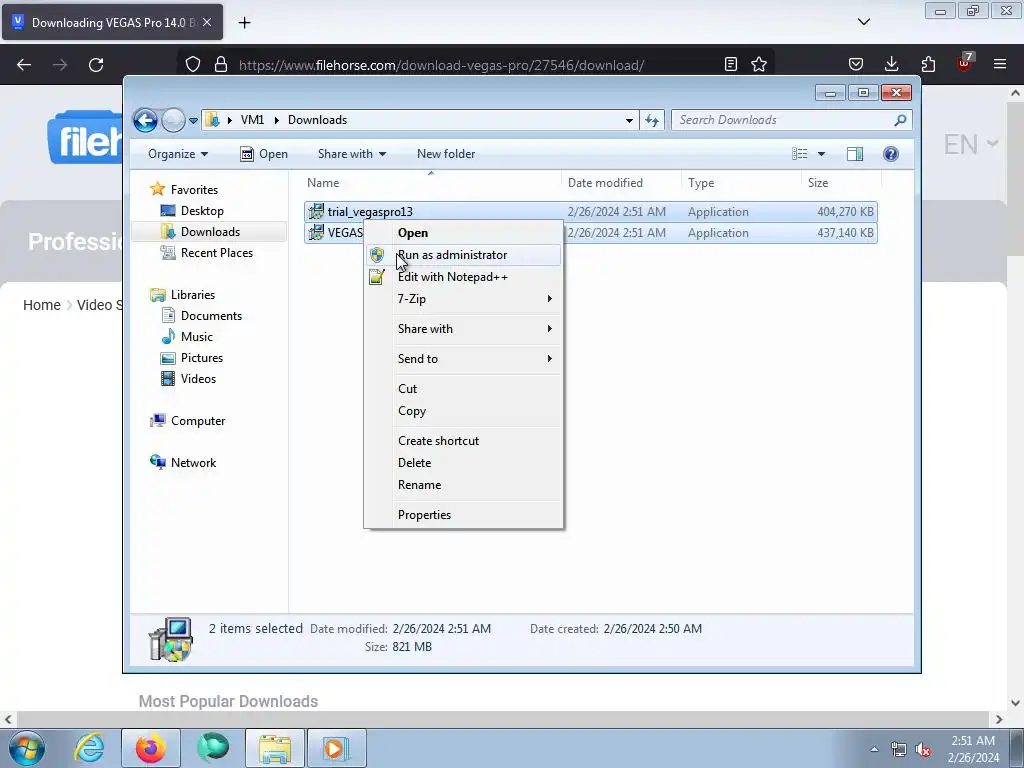Choose Cut from the context menu
1024x768 pixels.
click(463, 389)
